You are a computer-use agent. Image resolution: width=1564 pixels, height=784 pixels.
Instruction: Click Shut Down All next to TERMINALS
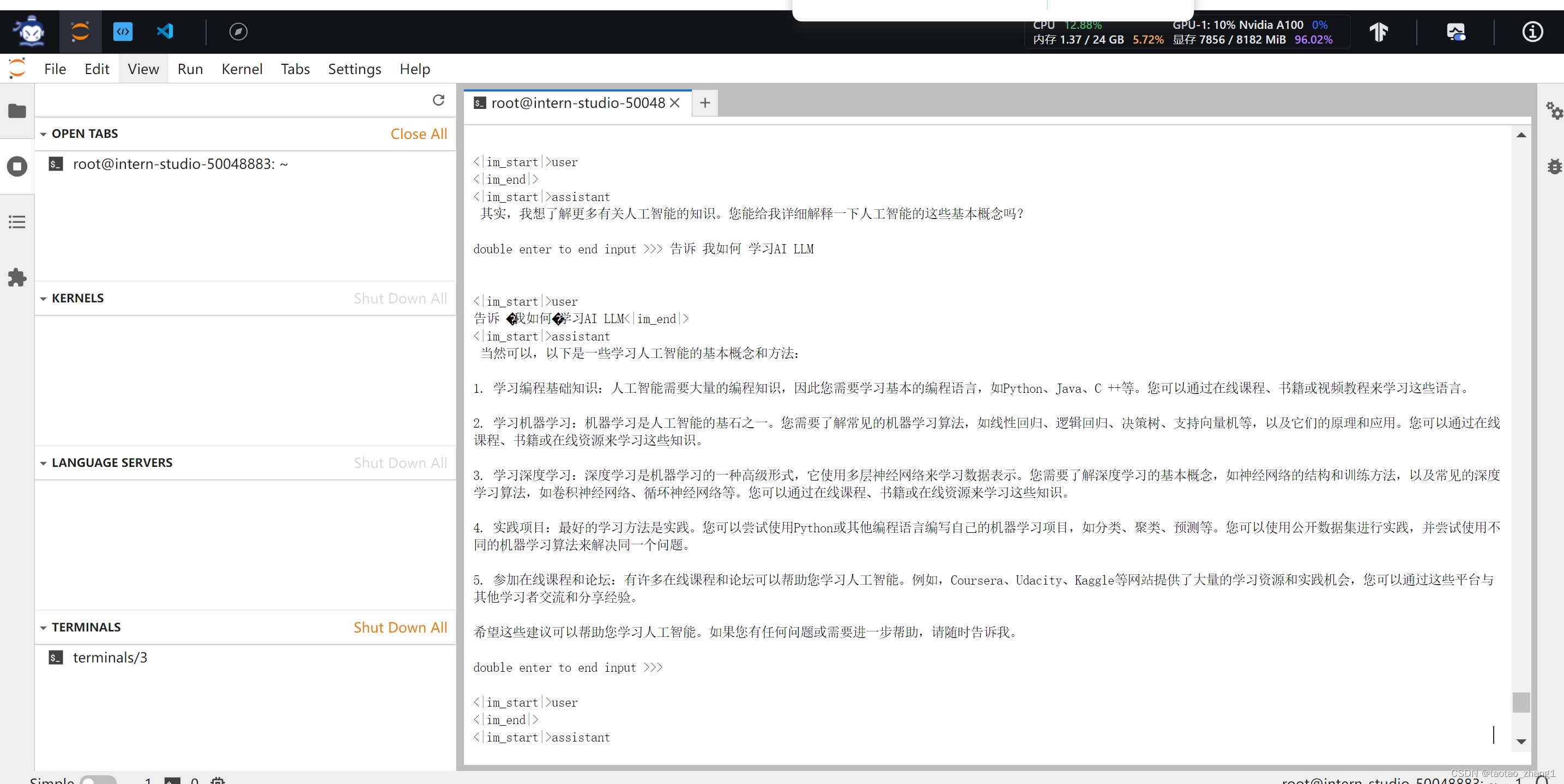[x=400, y=627]
